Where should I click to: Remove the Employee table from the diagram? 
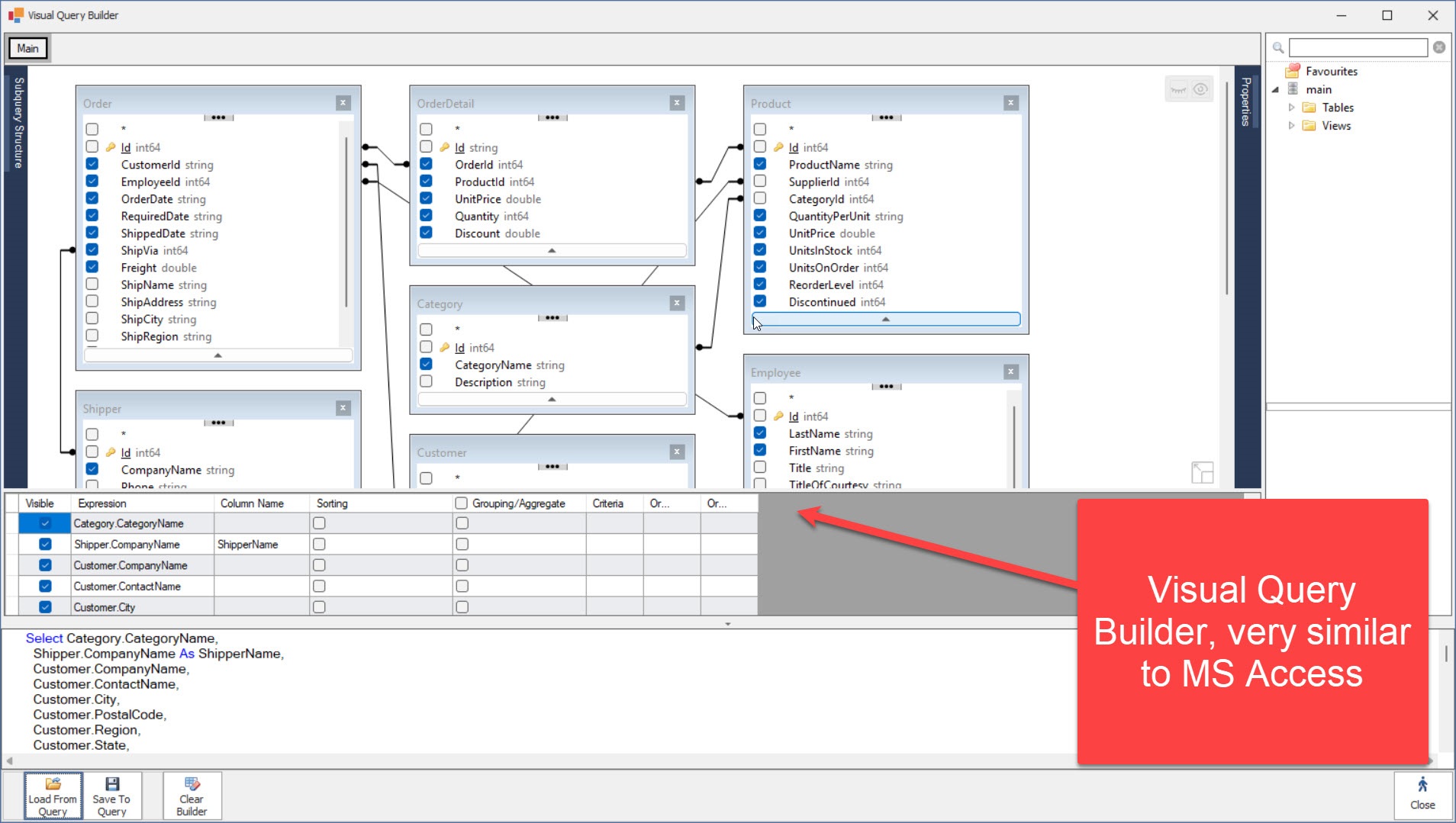pyautogui.click(x=1010, y=372)
